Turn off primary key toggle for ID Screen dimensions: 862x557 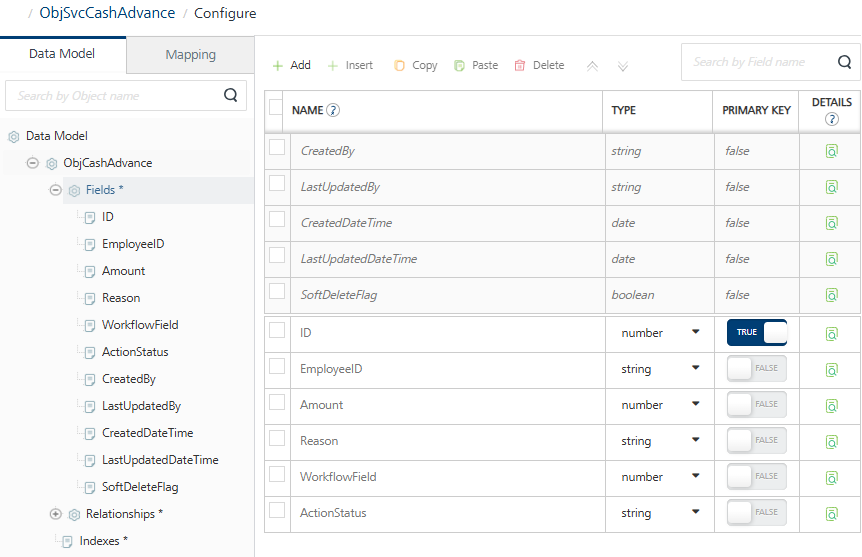pos(757,333)
